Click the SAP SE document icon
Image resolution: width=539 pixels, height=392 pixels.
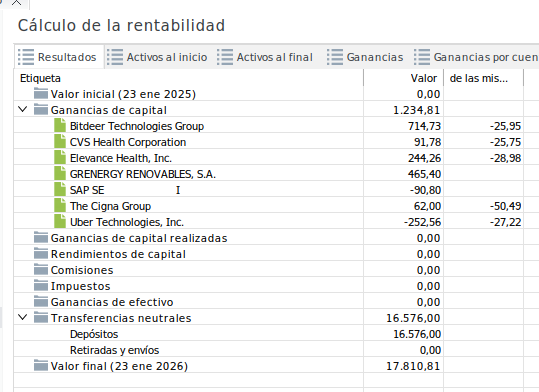click(60, 189)
